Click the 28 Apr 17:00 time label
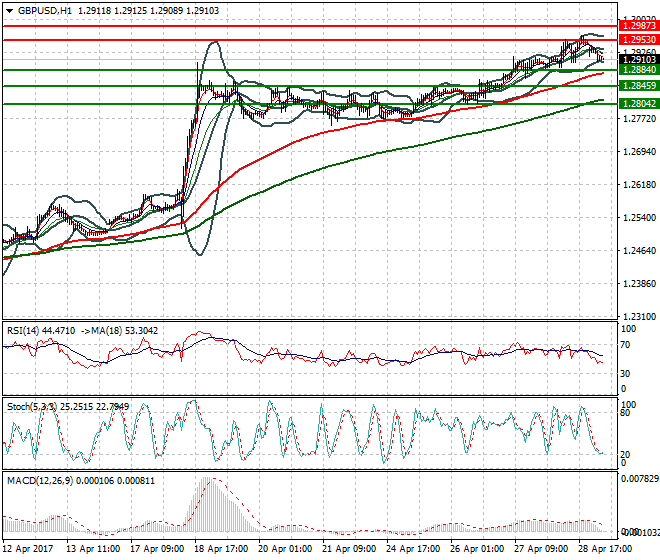 tap(605, 549)
